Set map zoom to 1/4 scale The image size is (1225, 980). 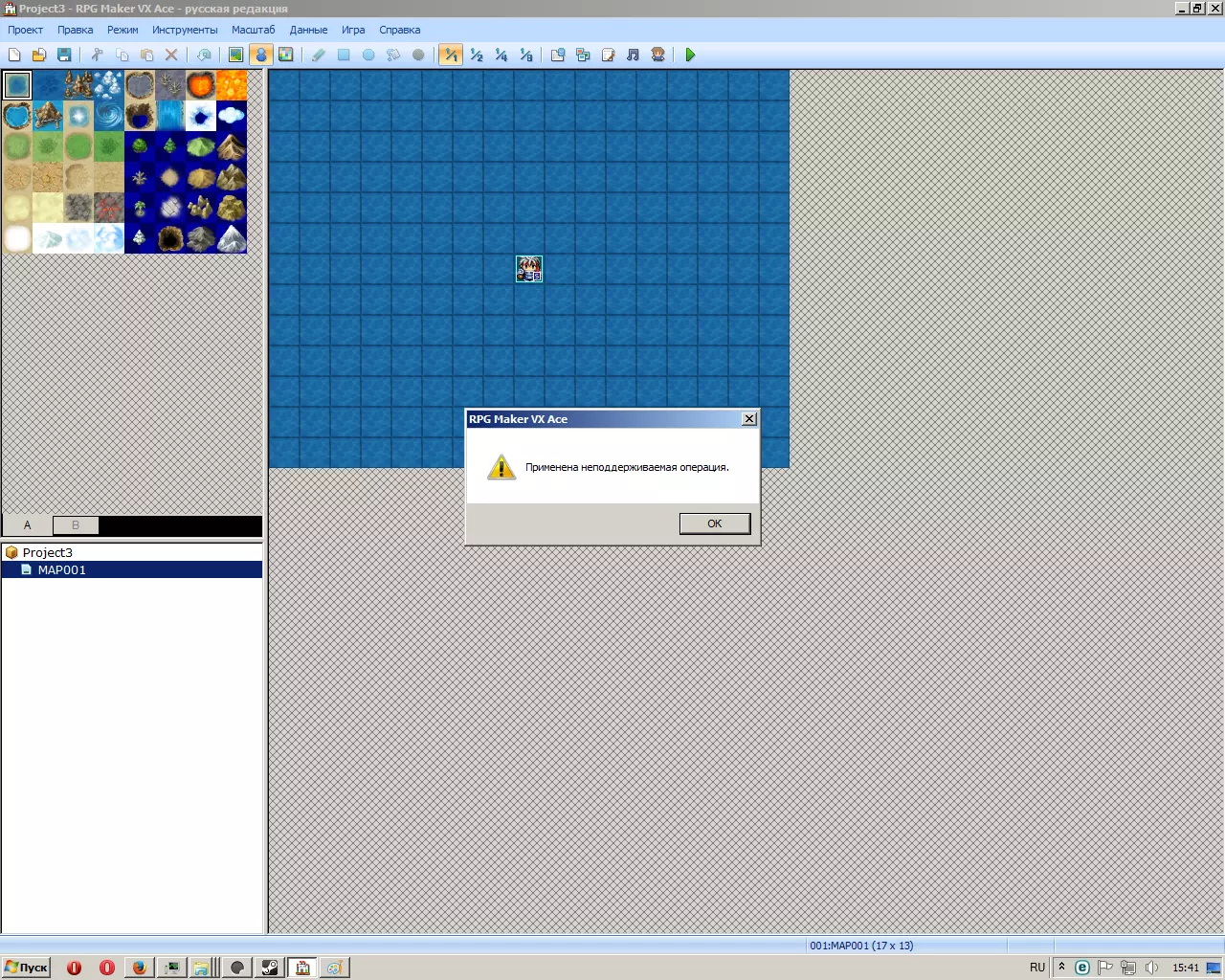click(501, 55)
